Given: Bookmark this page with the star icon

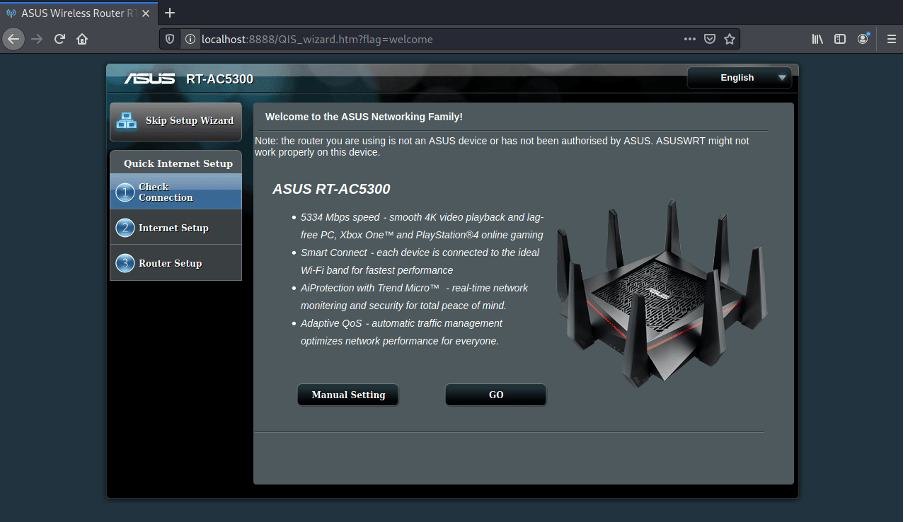Looking at the screenshot, I should coord(730,39).
